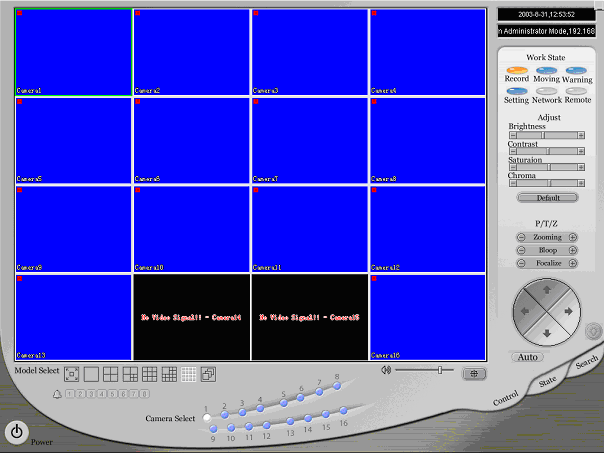Viewport: 604px width, 453px height.
Task: Toggle the Setting work state indicator
Action: coord(517,91)
